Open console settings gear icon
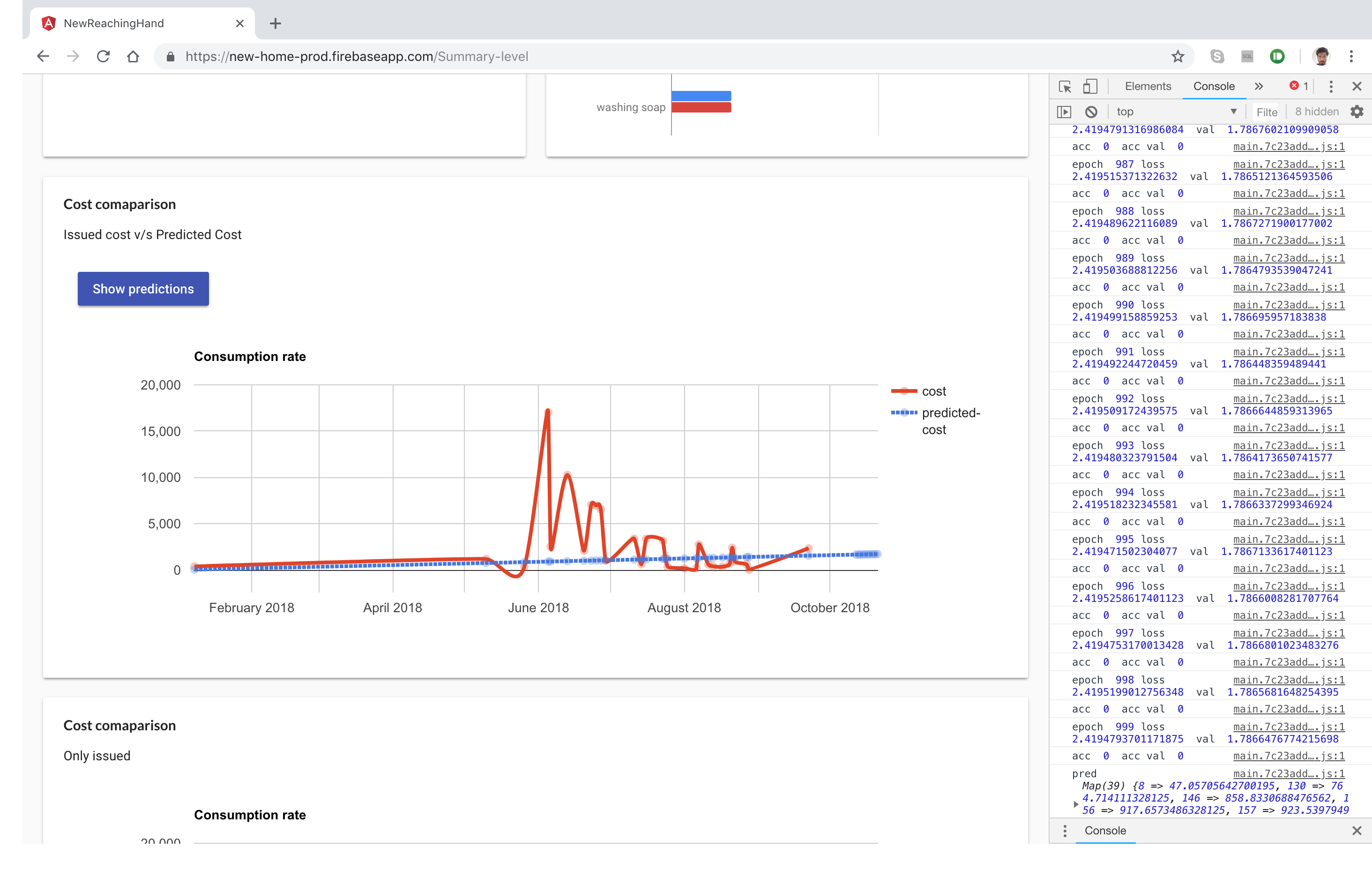This screenshot has height=870, width=1372. (1357, 112)
